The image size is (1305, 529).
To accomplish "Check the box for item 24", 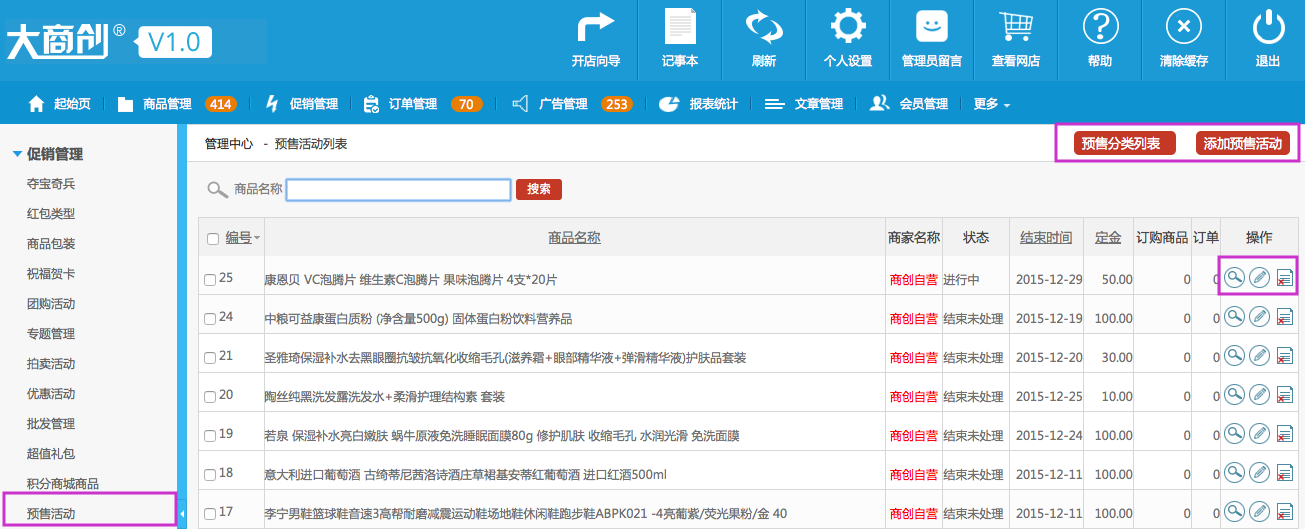I will pos(210,318).
